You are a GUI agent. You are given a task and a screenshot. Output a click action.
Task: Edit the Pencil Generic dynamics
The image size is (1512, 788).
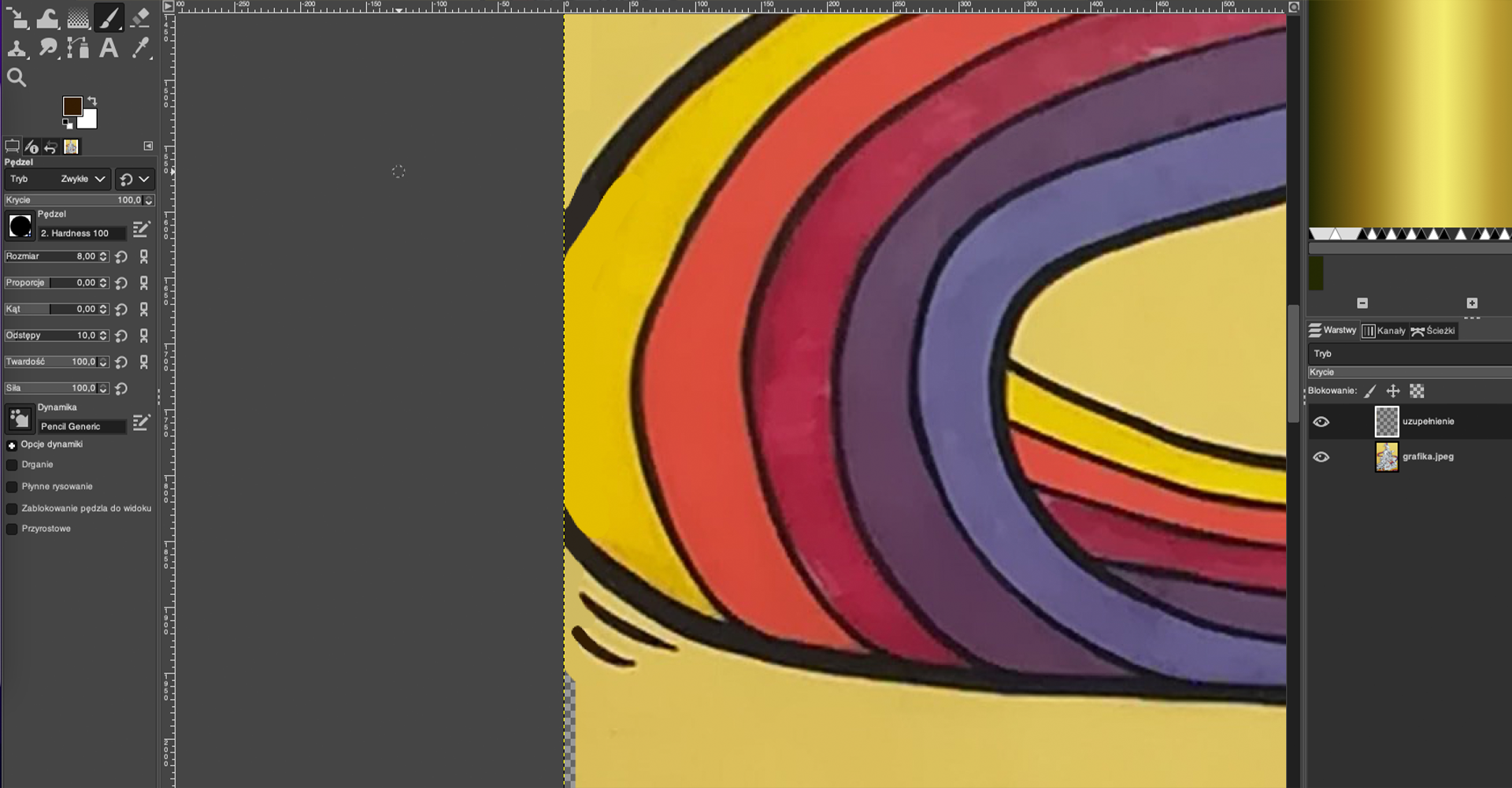pos(141,422)
